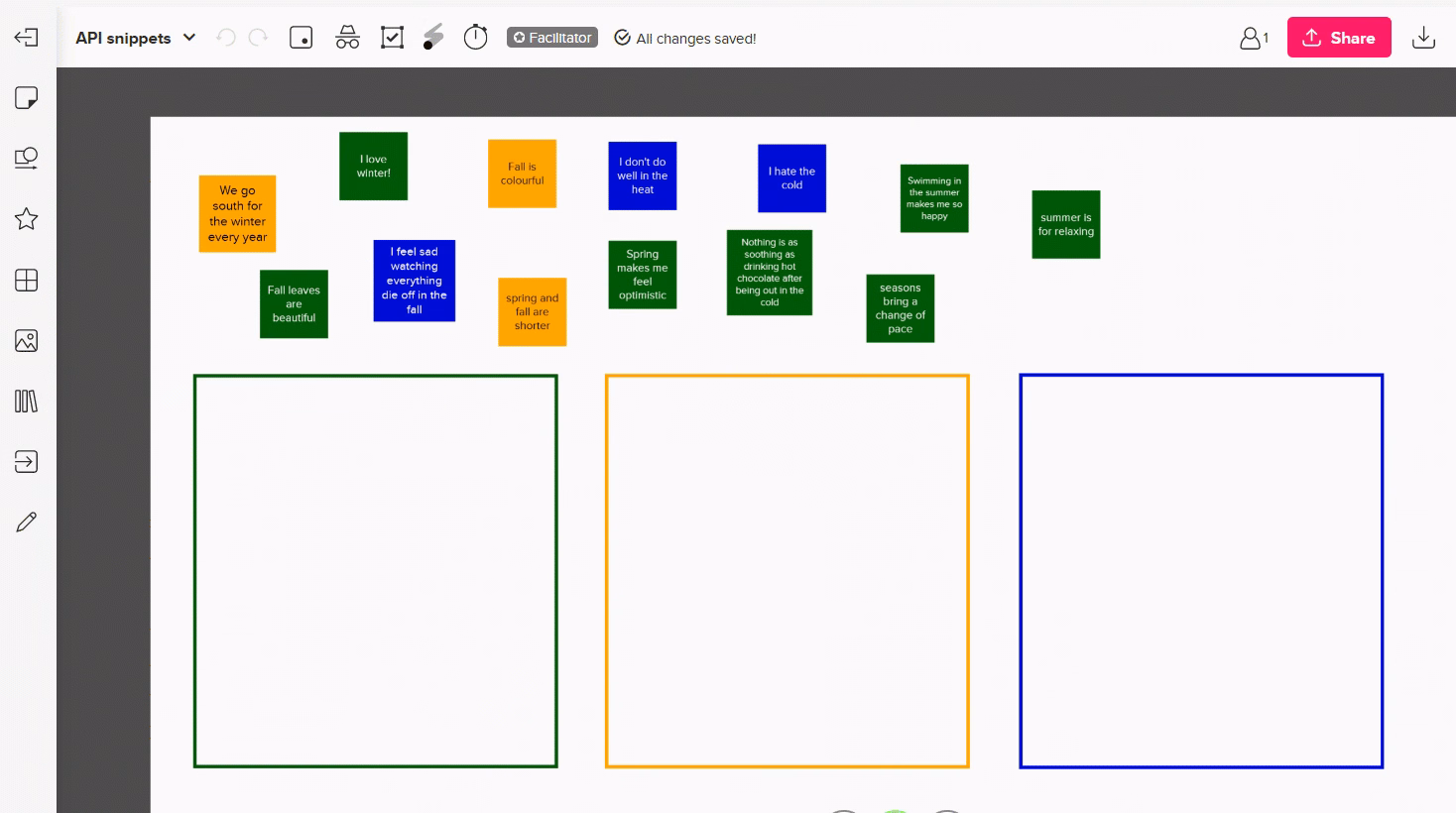Select the orange 'Fall is colourful' sticky note

coord(522,174)
